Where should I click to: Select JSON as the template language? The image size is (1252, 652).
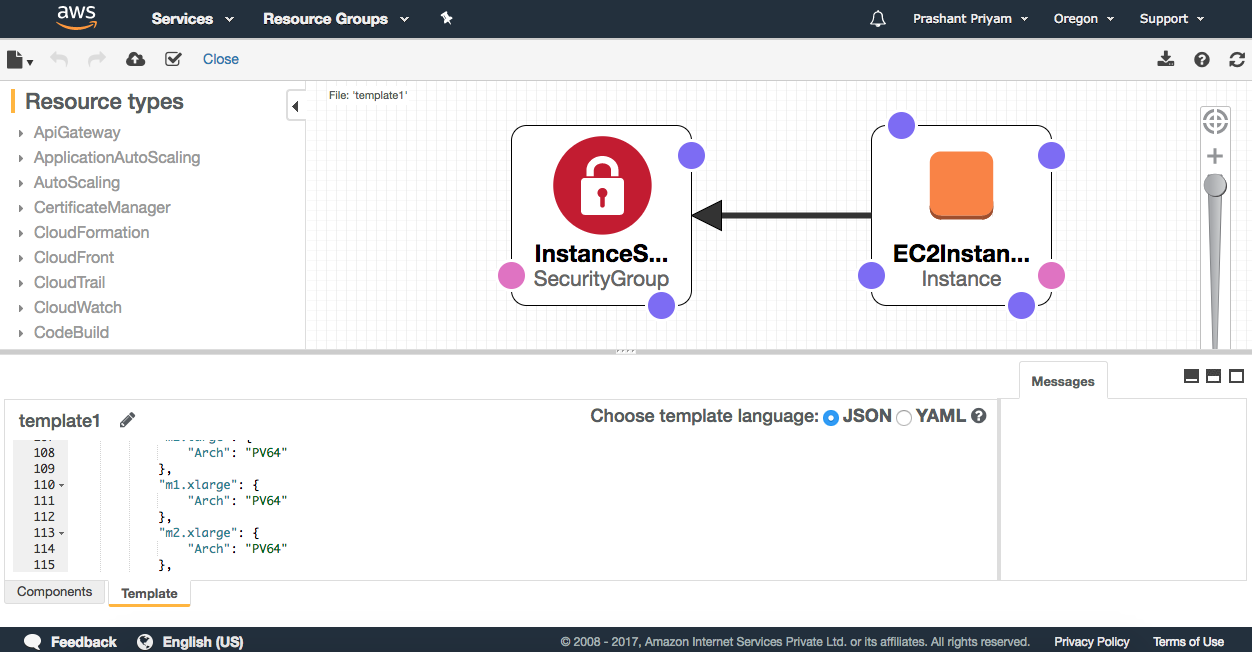[x=830, y=418]
